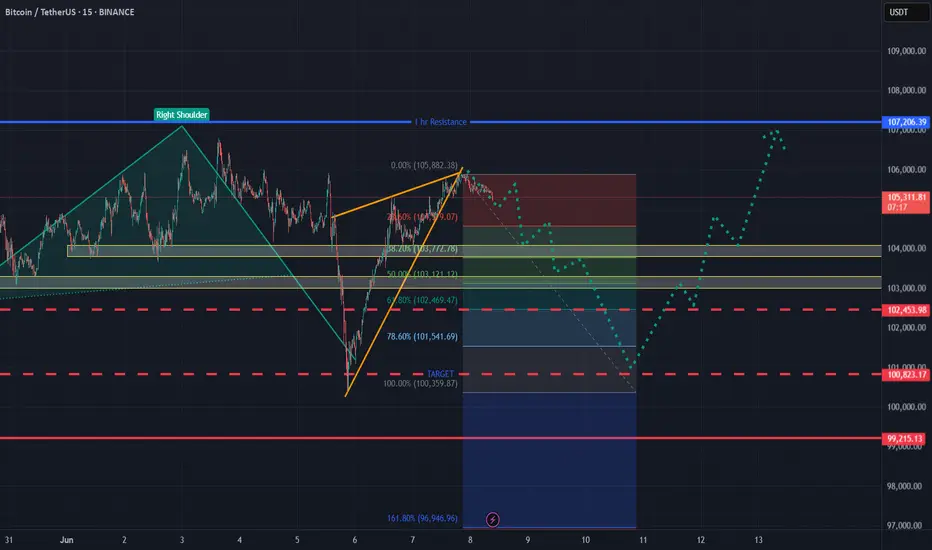Click the 97,000.00 price axis tick

pos(906,526)
